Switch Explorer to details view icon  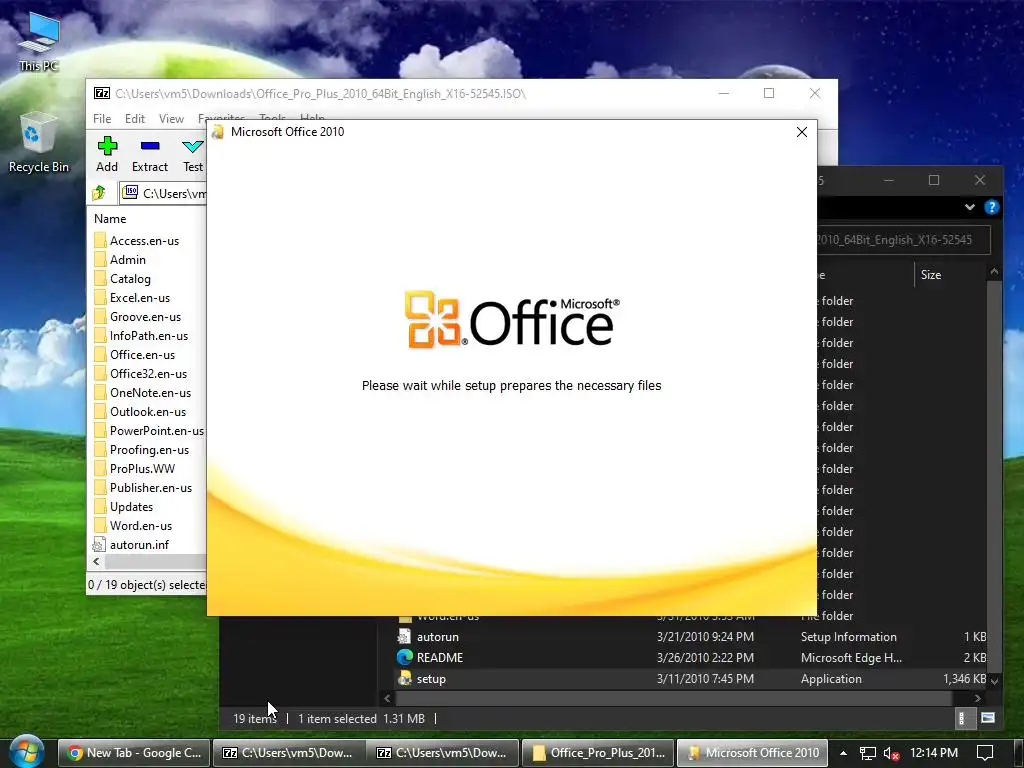coord(961,718)
